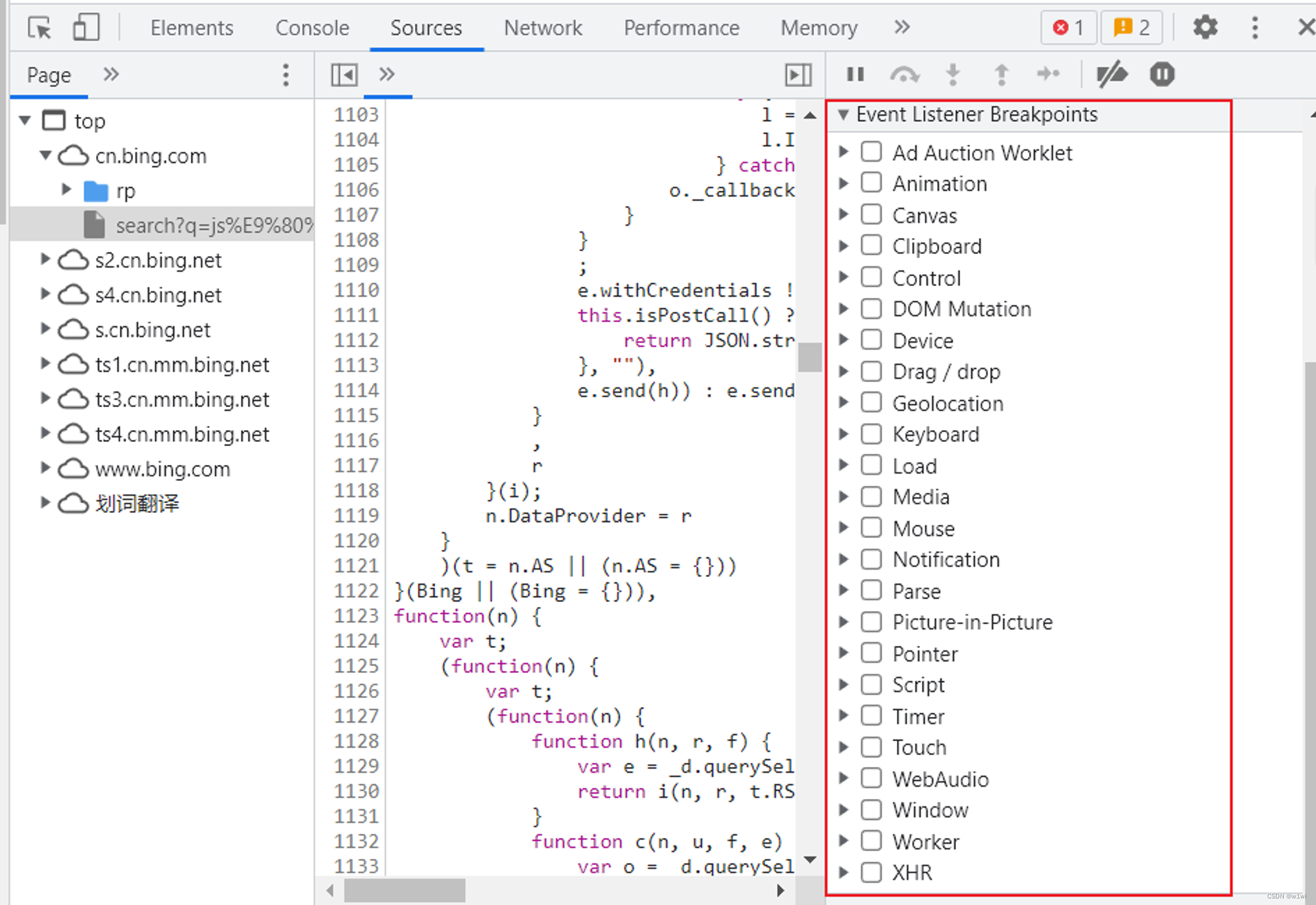Select the top frame icon
This screenshot has height=905, width=1316.
(x=54, y=120)
